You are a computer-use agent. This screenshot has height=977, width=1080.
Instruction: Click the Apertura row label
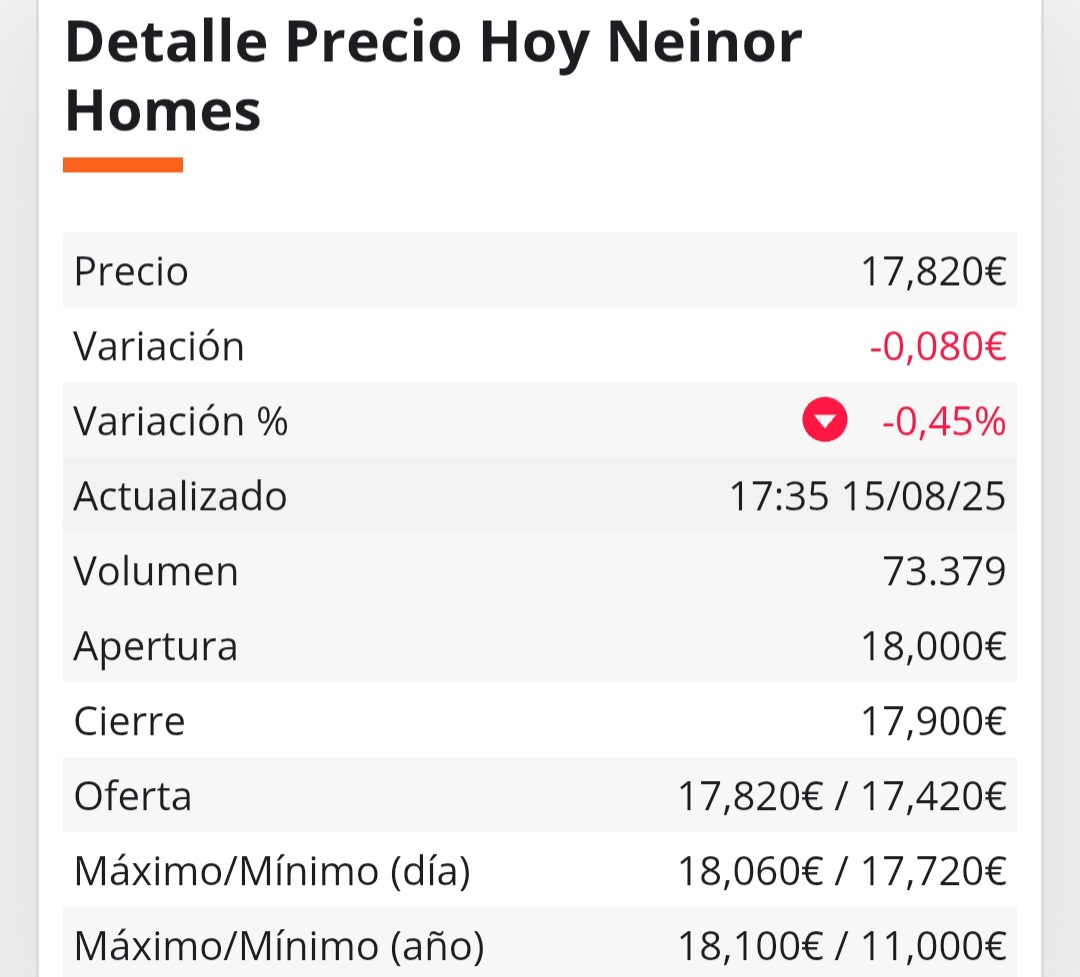tap(156, 648)
